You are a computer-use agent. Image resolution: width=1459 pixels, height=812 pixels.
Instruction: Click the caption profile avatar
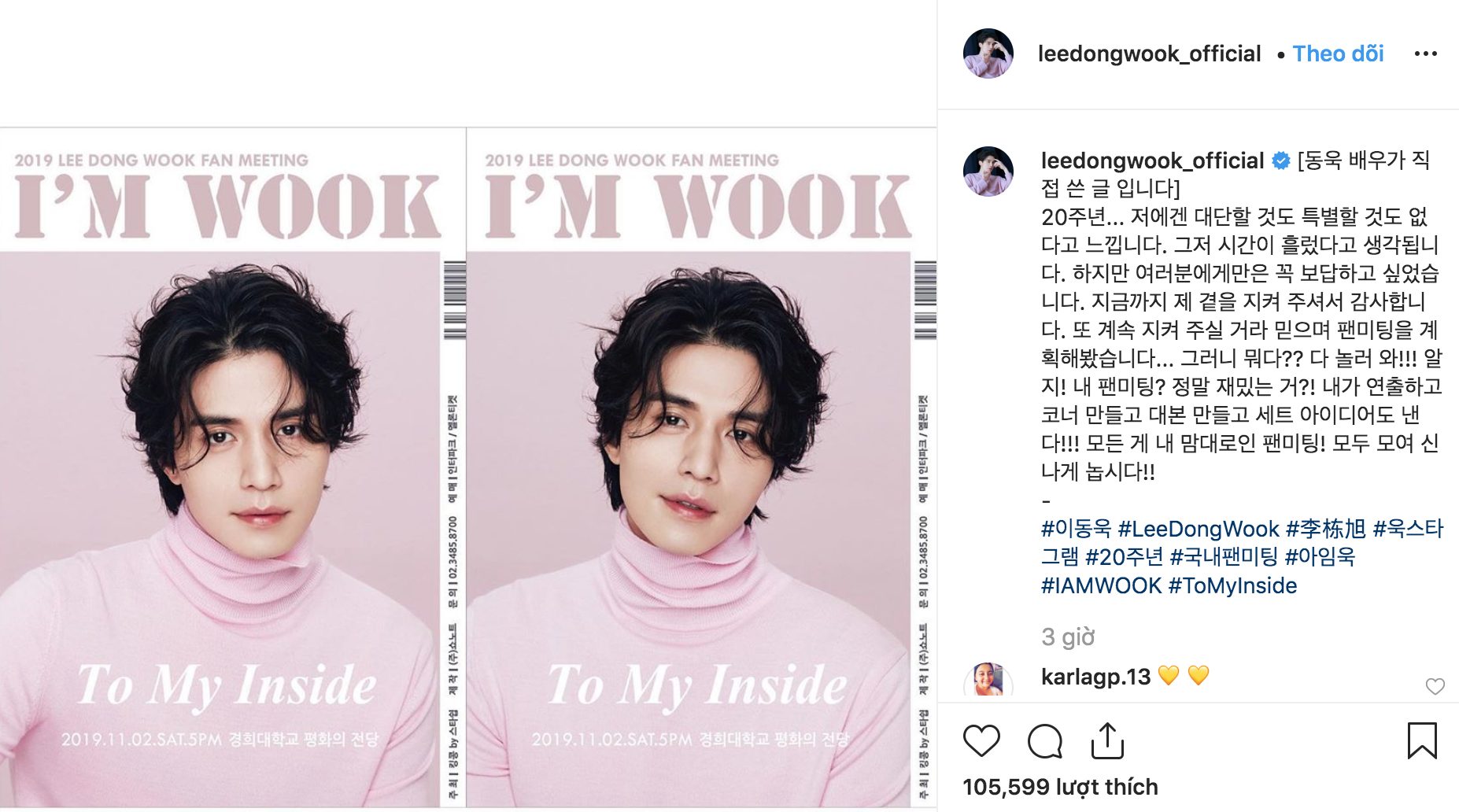988,172
